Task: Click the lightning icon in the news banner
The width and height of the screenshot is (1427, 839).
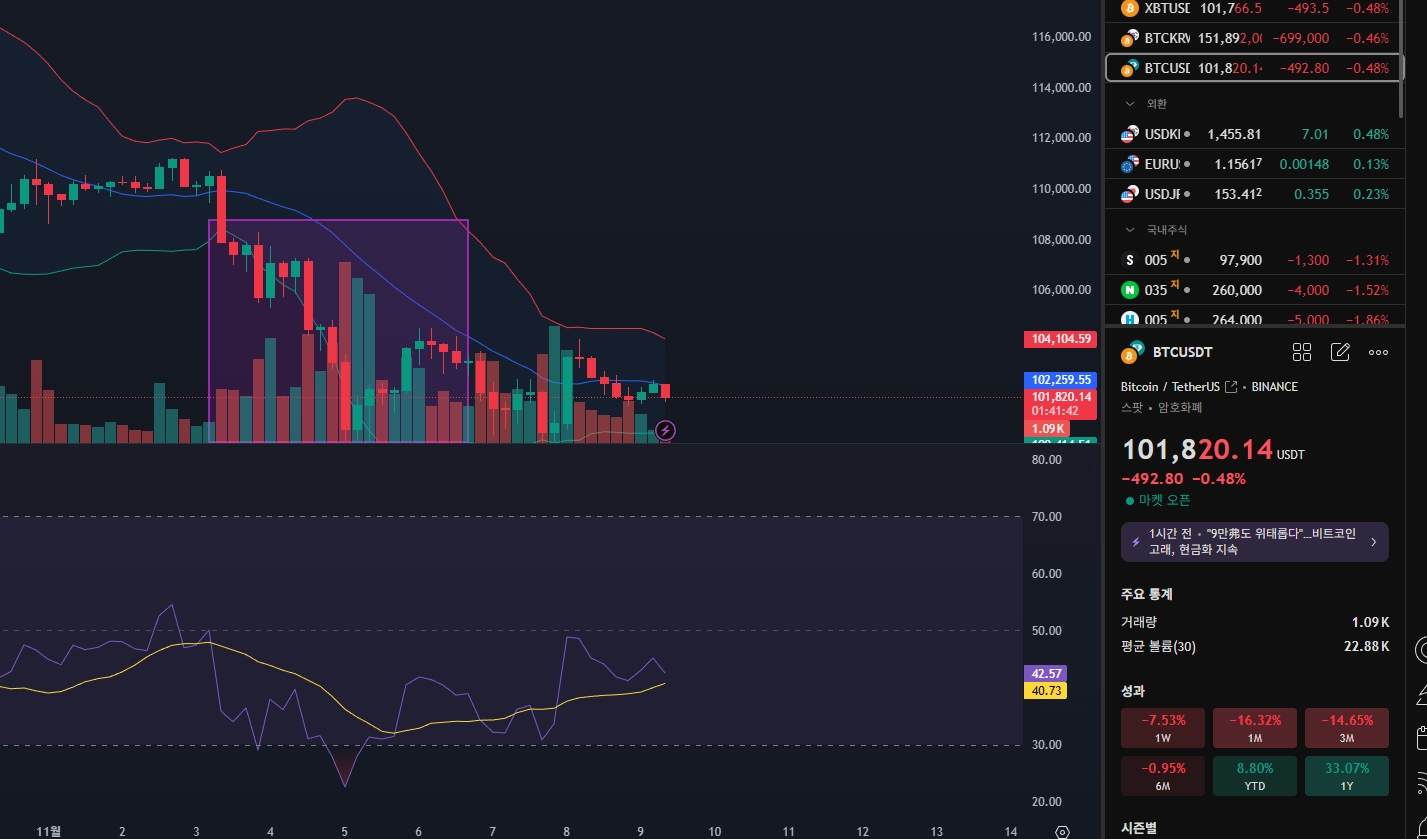Action: [x=1135, y=542]
